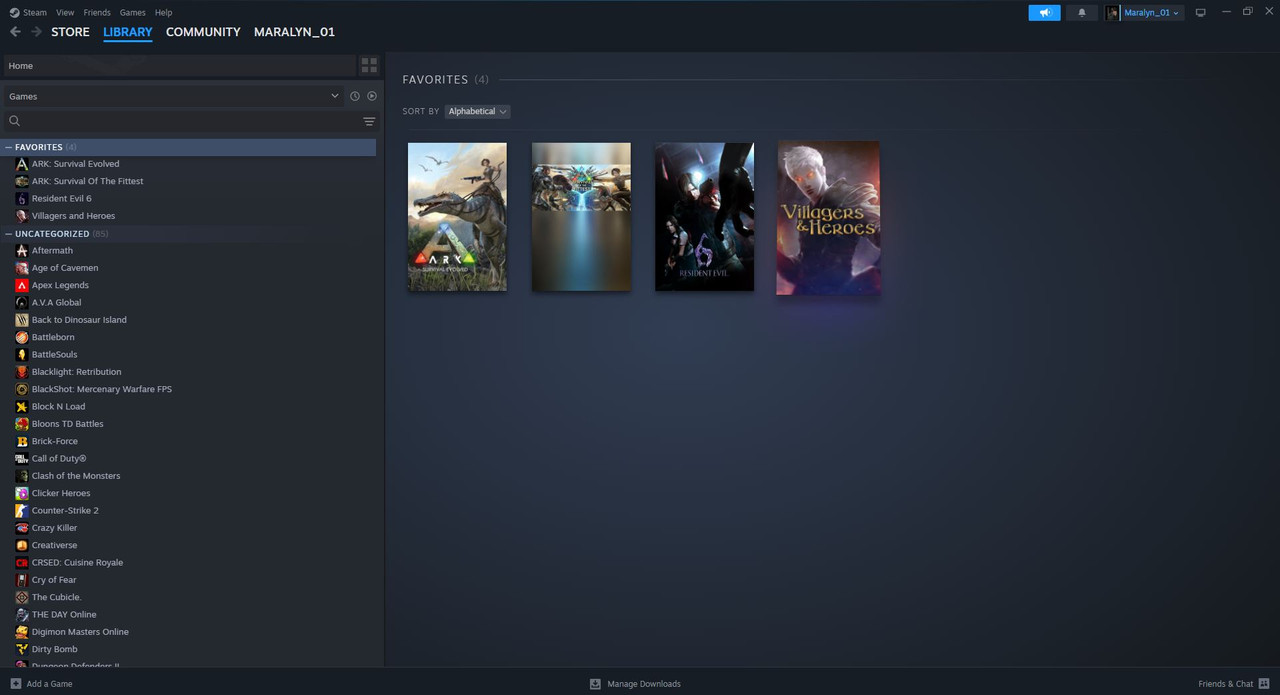Click the library search field

coord(190,121)
